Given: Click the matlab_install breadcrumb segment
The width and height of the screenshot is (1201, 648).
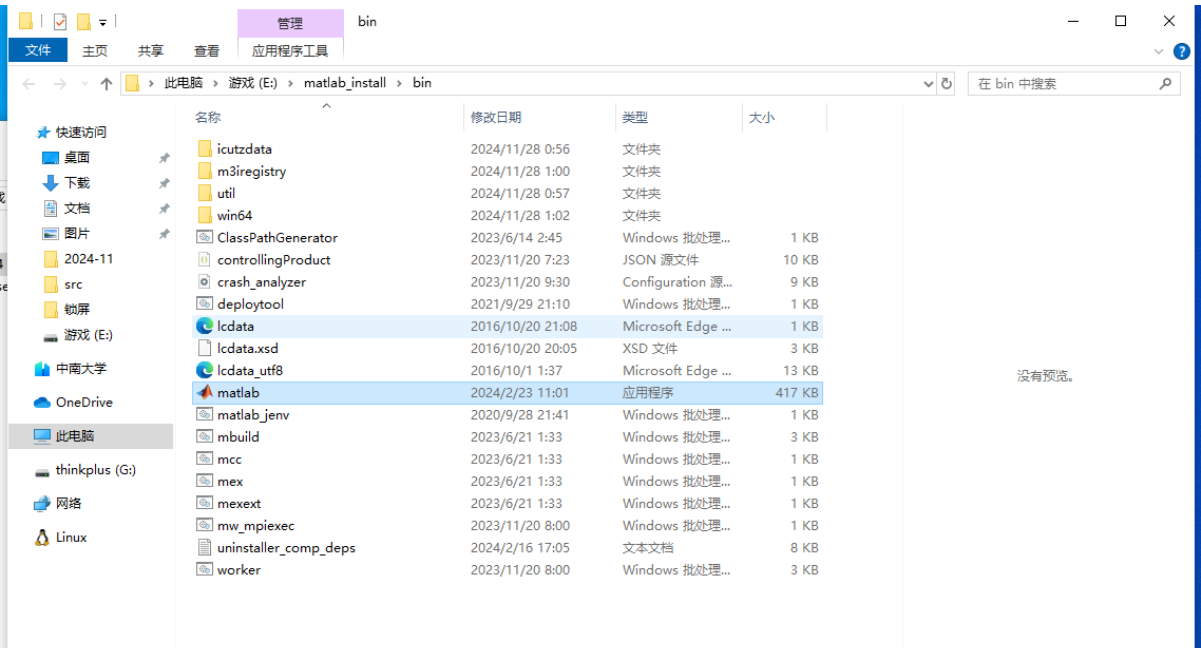Looking at the screenshot, I should tap(345, 83).
